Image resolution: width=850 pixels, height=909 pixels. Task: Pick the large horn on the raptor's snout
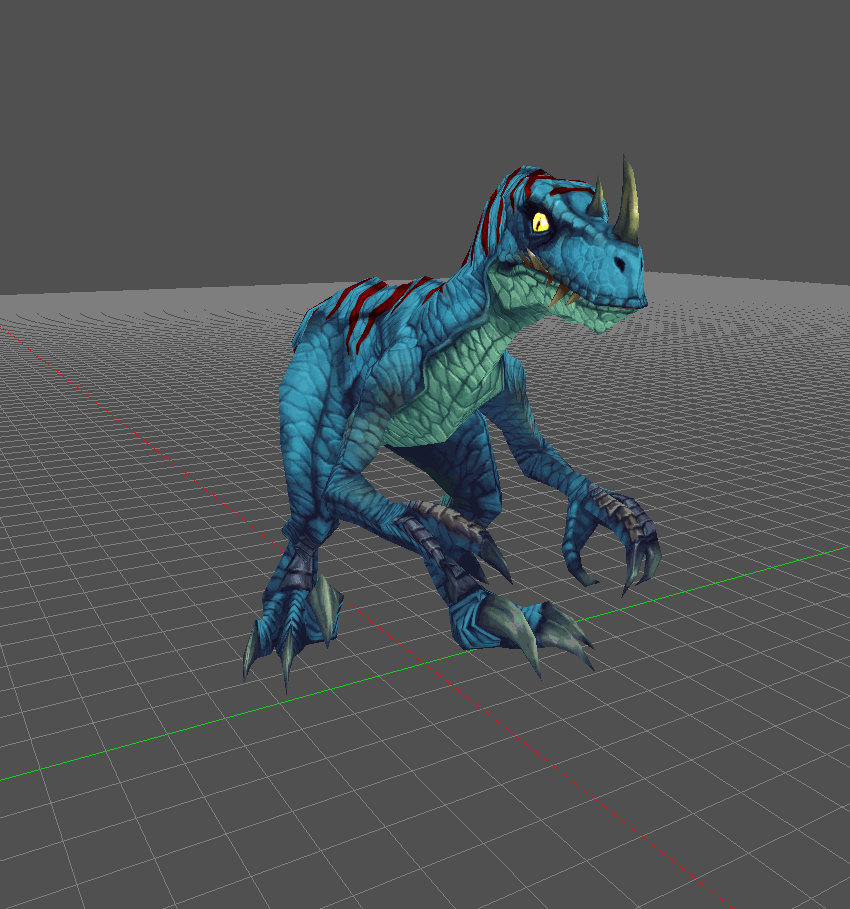point(628,198)
